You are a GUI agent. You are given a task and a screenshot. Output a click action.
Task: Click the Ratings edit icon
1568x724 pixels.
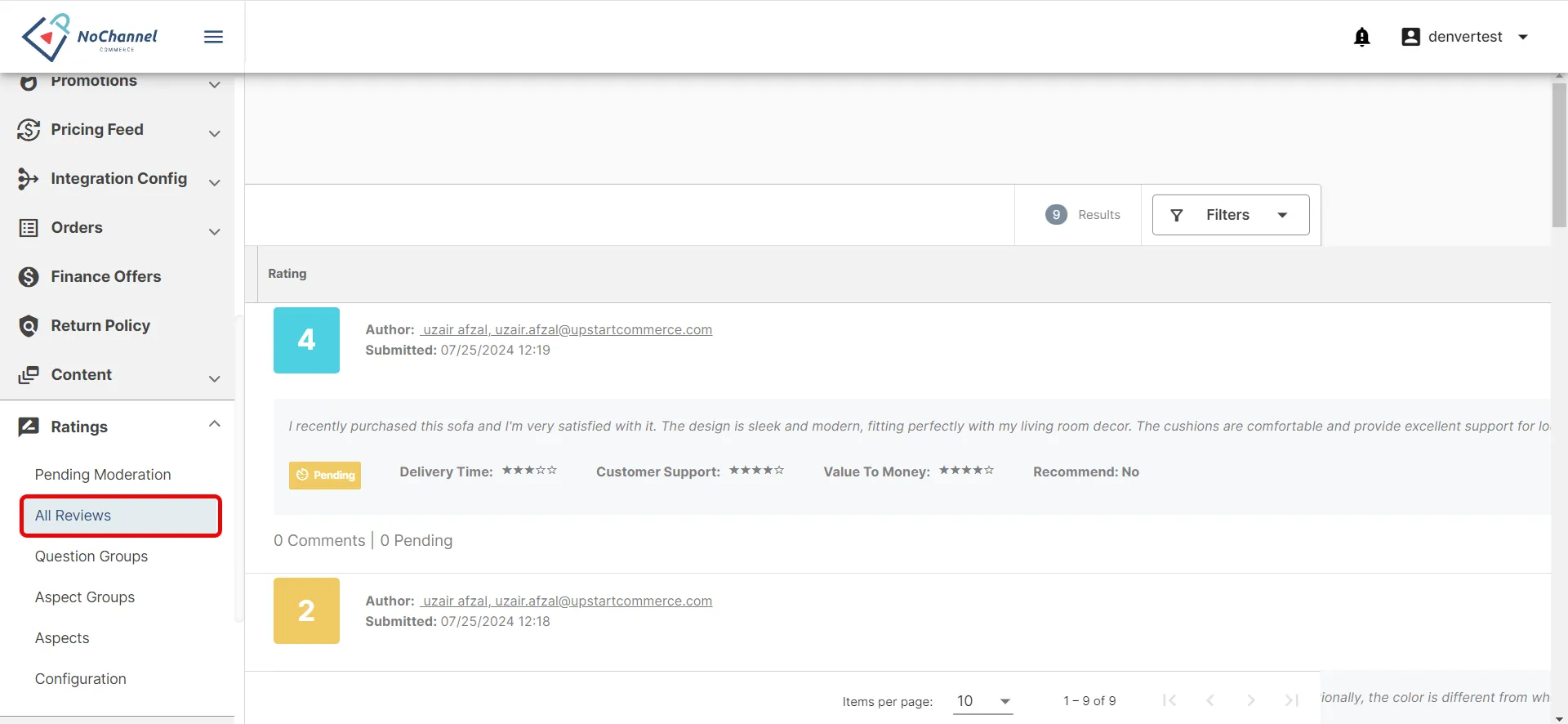coord(29,427)
